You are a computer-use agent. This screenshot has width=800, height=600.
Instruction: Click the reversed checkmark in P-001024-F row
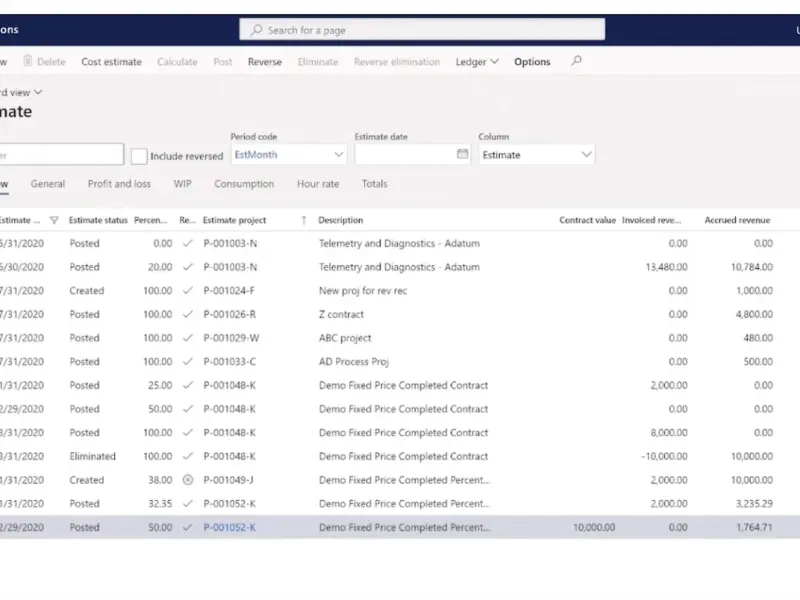(188, 291)
